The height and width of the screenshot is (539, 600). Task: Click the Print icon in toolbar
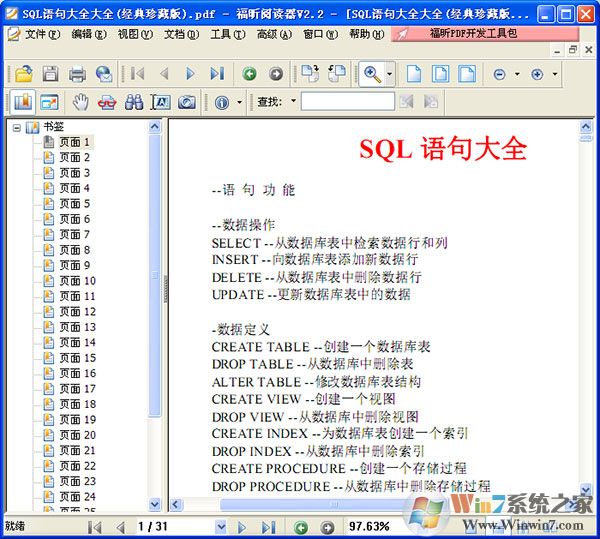pyautogui.click(x=77, y=74)
